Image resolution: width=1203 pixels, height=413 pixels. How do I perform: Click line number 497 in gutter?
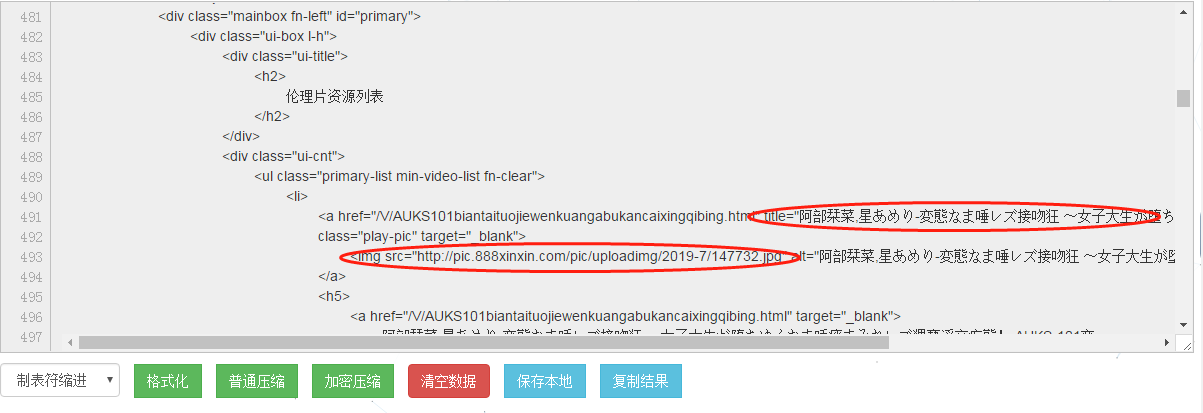(x=30, y=336)
